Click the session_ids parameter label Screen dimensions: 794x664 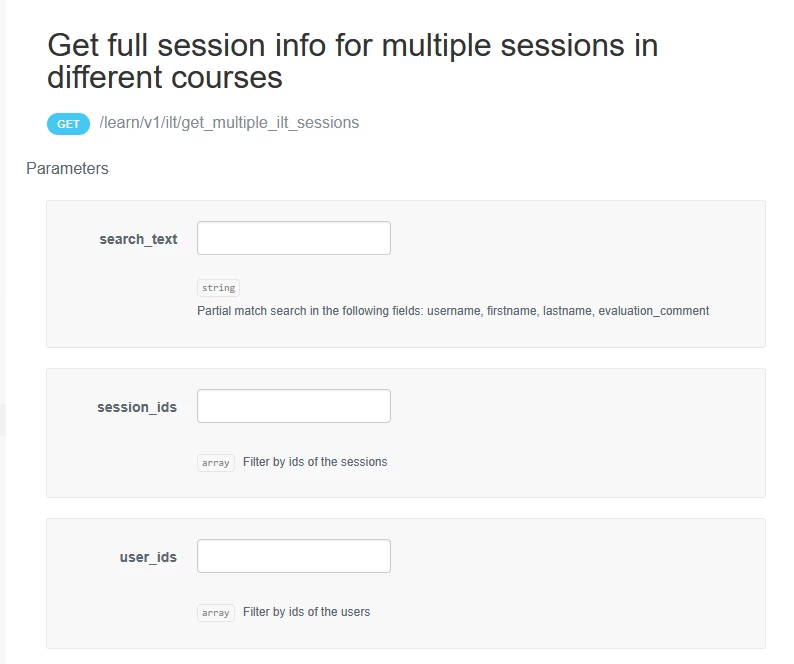[137, 407]
